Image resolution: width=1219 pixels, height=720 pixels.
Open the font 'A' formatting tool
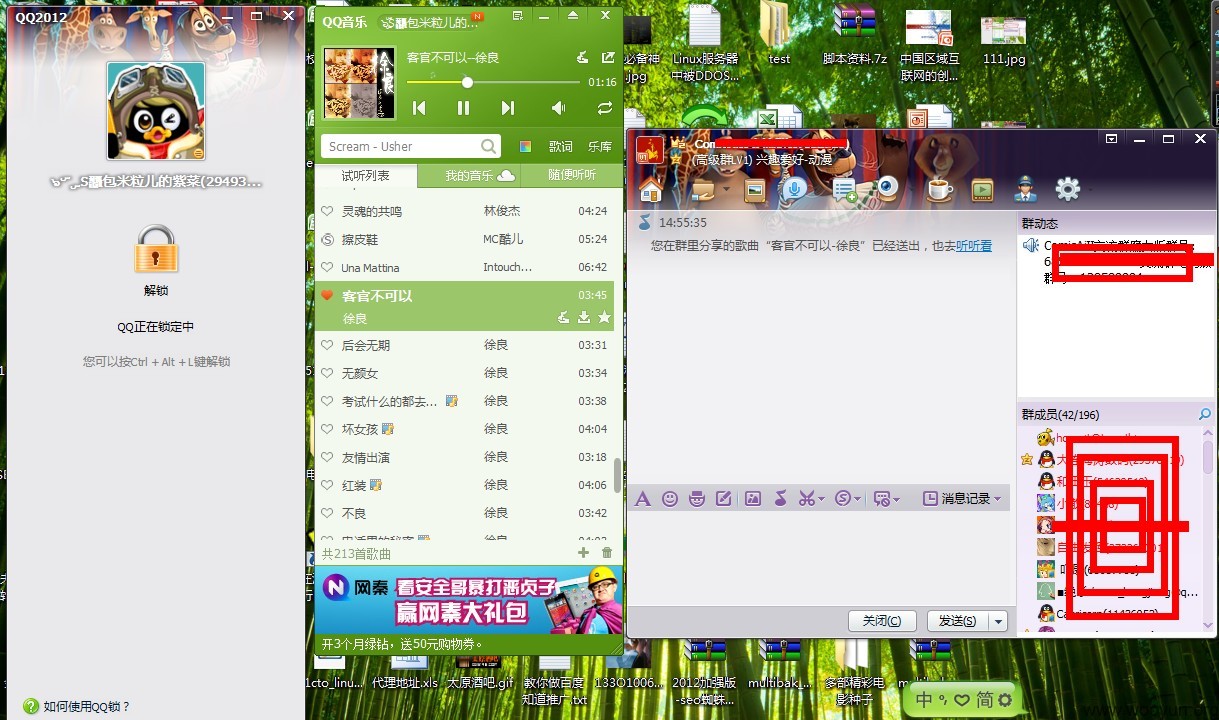pos(643,498)
